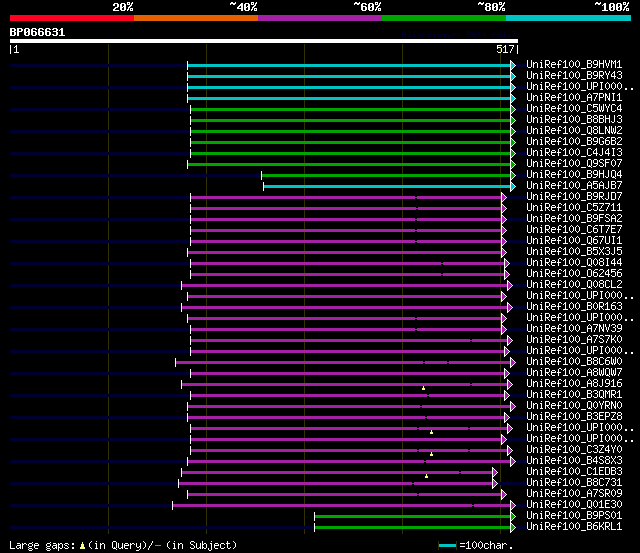Select the UniRef100_C6T7E7 label
Image resolution: width=640 pixels, height=553 pixels.
click(574, 230)
